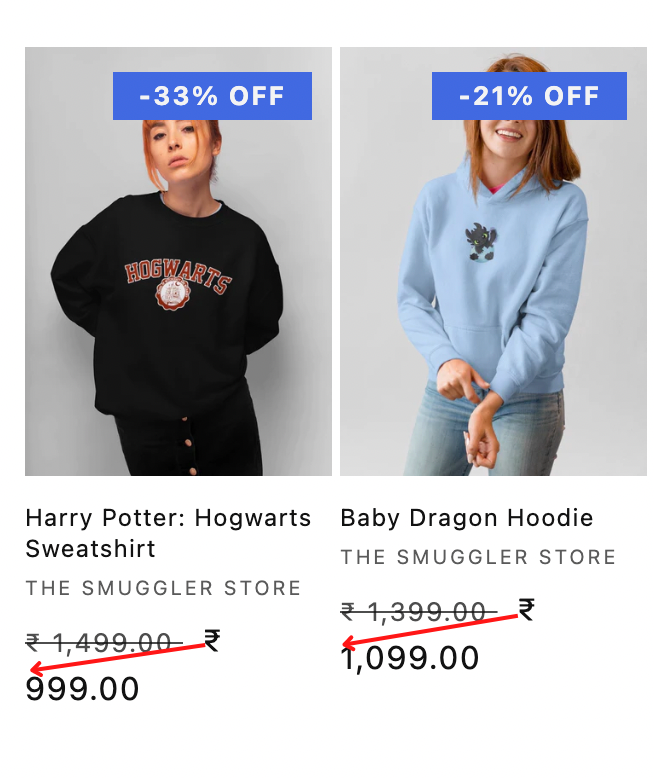This screenshot has width=654, height=778.
Task: Open Harry Potter: Hogwarts Sweatshirt title link
Action: point(168,533)
